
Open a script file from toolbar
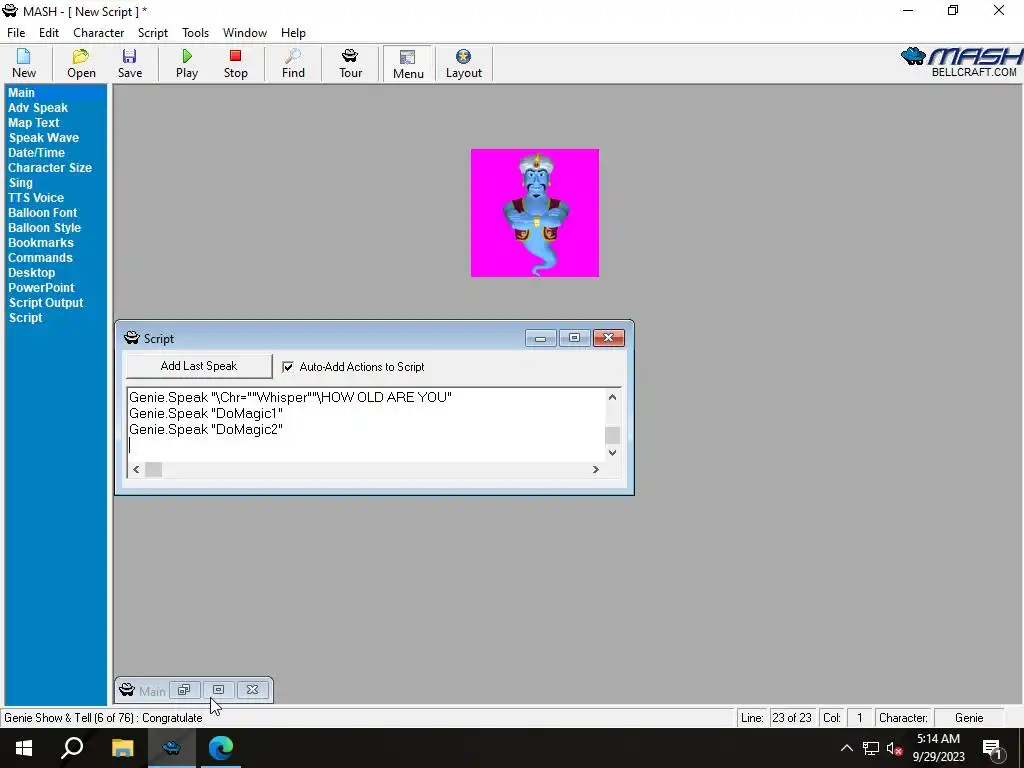pyautogui.click(x=81, y=63)
